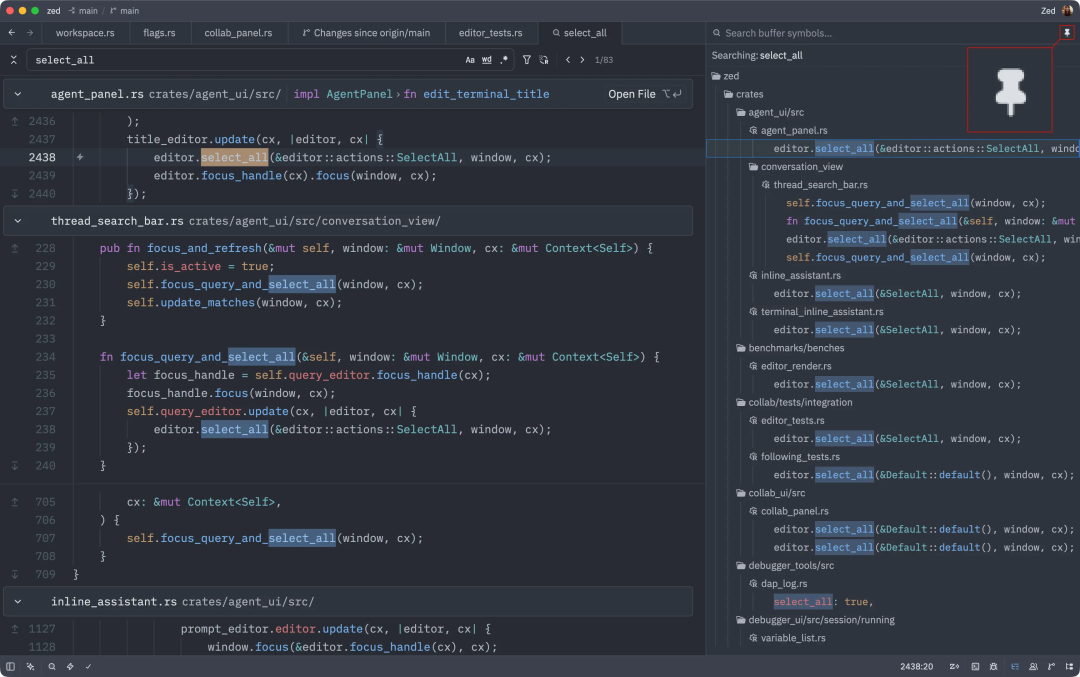Switch to the flags.rs tab
This screenshot has width=1080, height=677.
pyautogui.click(x=159, y=32)
